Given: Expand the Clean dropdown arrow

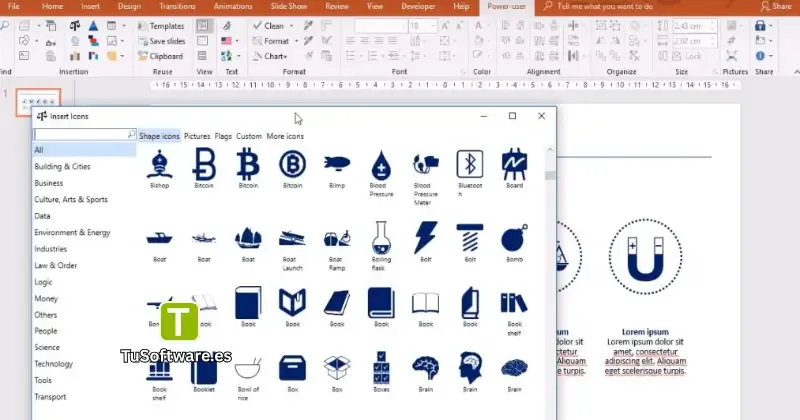Looking at the screenshot, I should pos(292,26).
